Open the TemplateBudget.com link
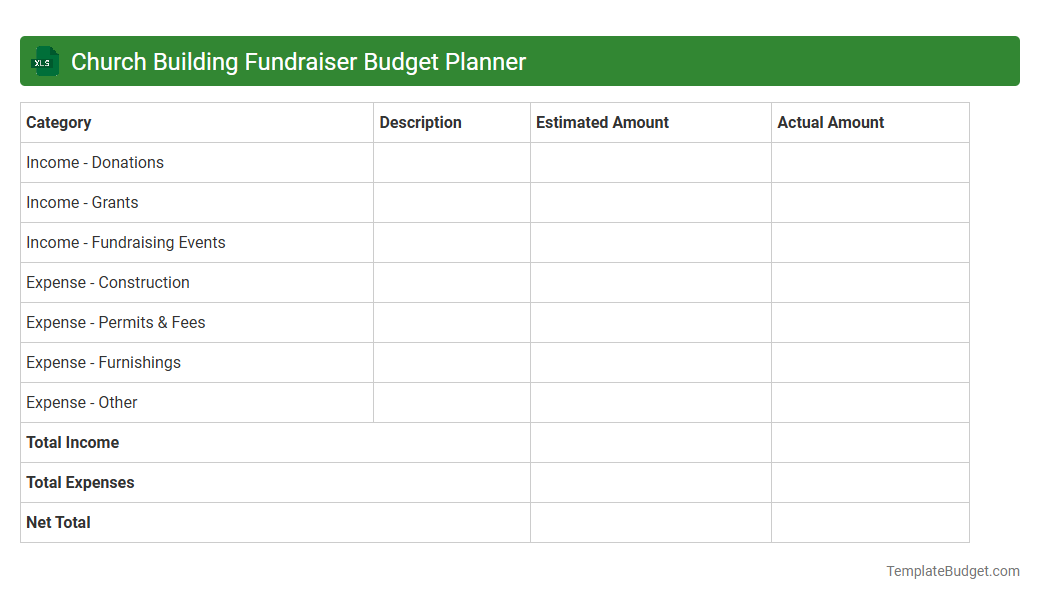 point(952,571)
